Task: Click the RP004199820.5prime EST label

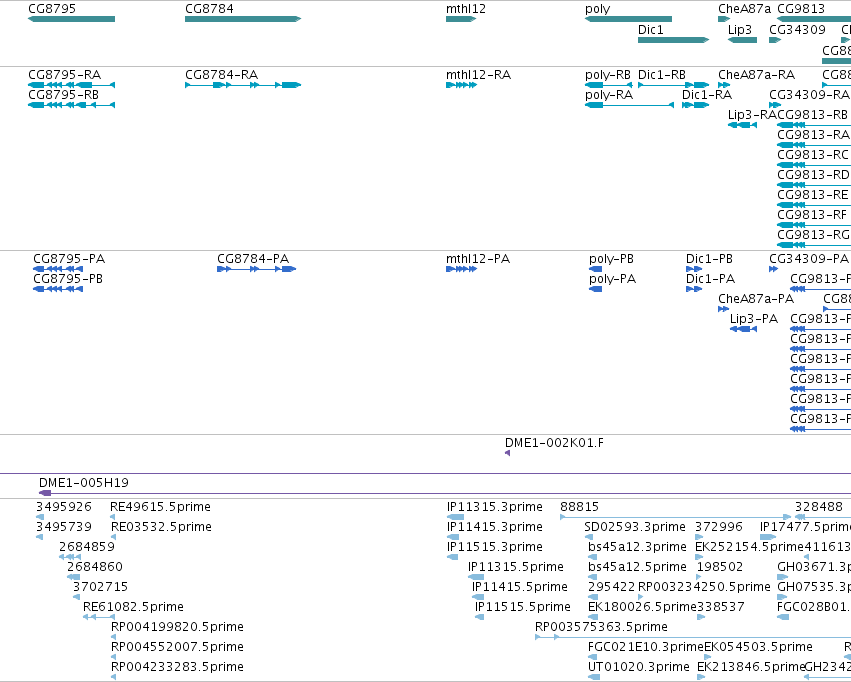Action: tap(177, 627)
